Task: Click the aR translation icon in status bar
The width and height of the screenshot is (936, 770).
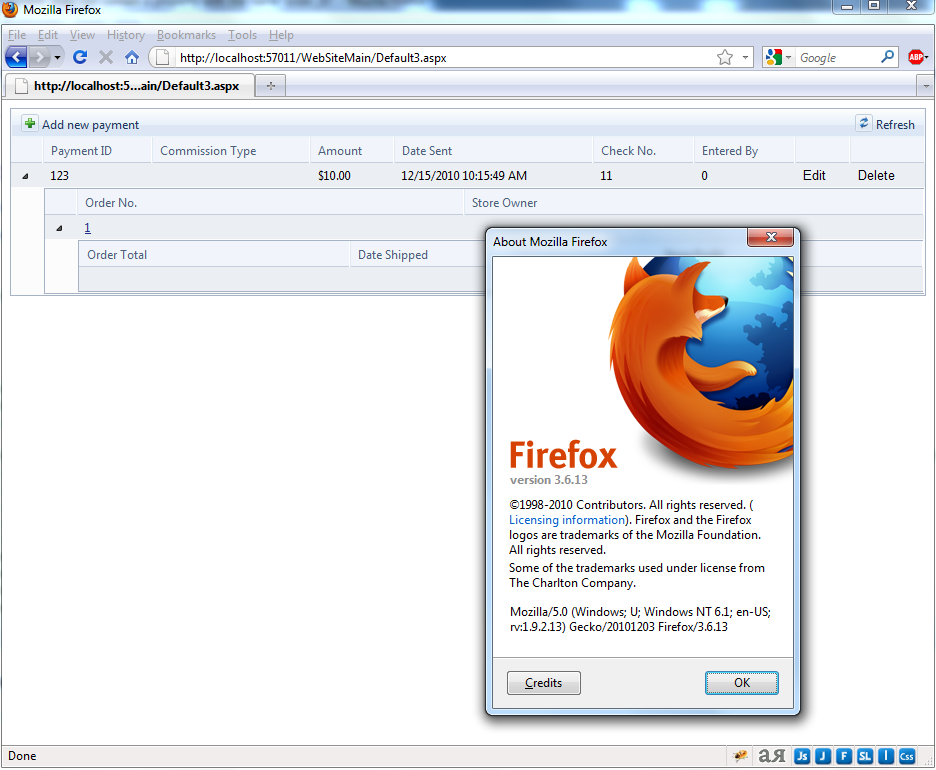Action: (771, 756)
